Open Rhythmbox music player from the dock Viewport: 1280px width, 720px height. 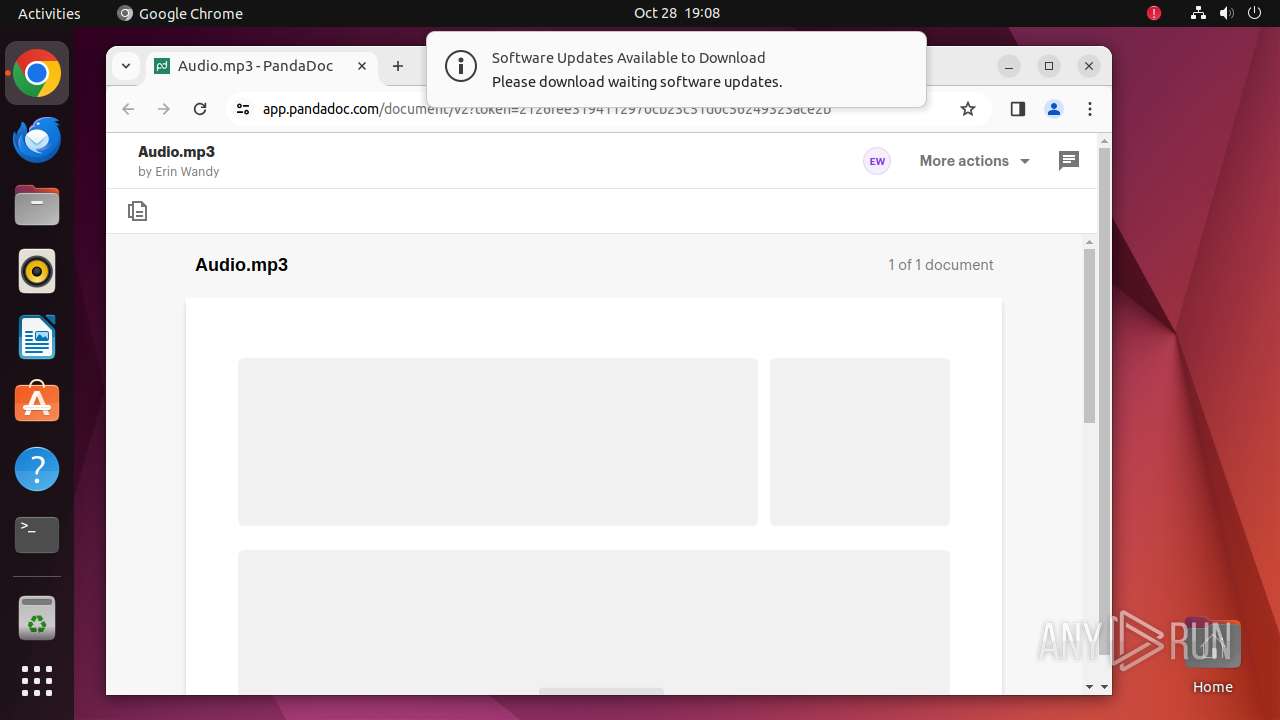[37, 271]
